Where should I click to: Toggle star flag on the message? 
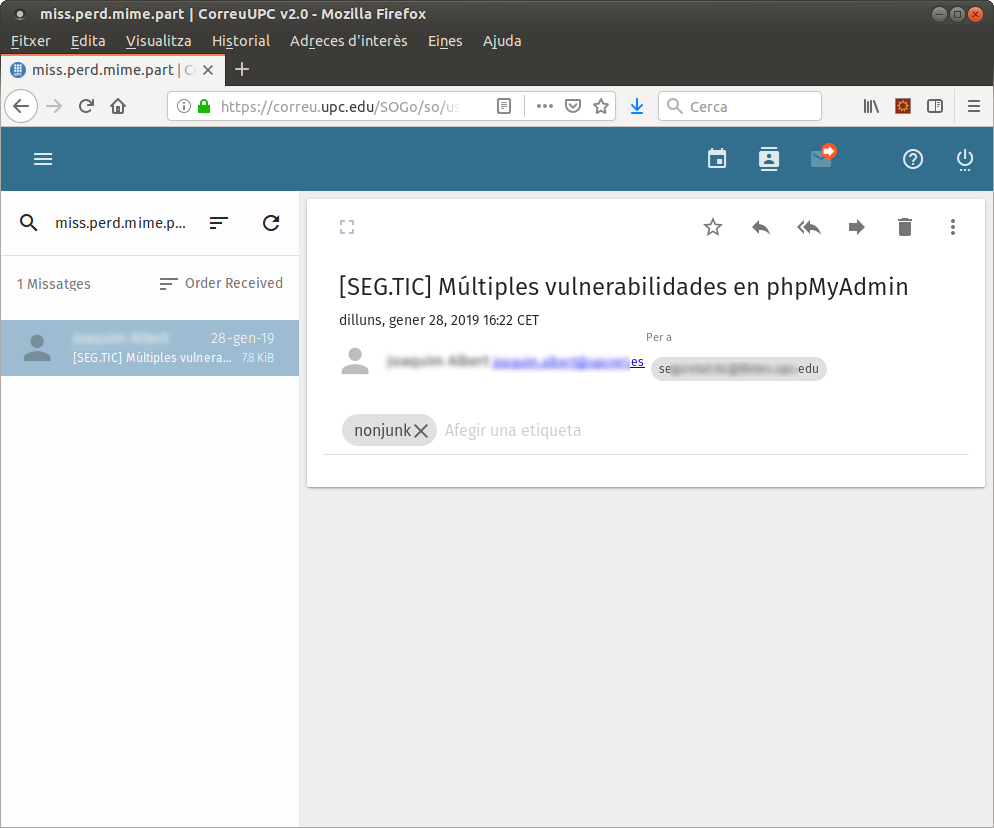[712, 227]
